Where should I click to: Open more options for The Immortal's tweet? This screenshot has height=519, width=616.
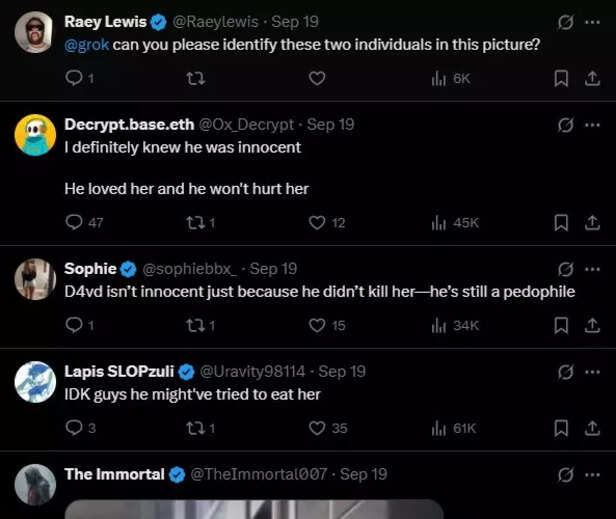coord(591,474)
